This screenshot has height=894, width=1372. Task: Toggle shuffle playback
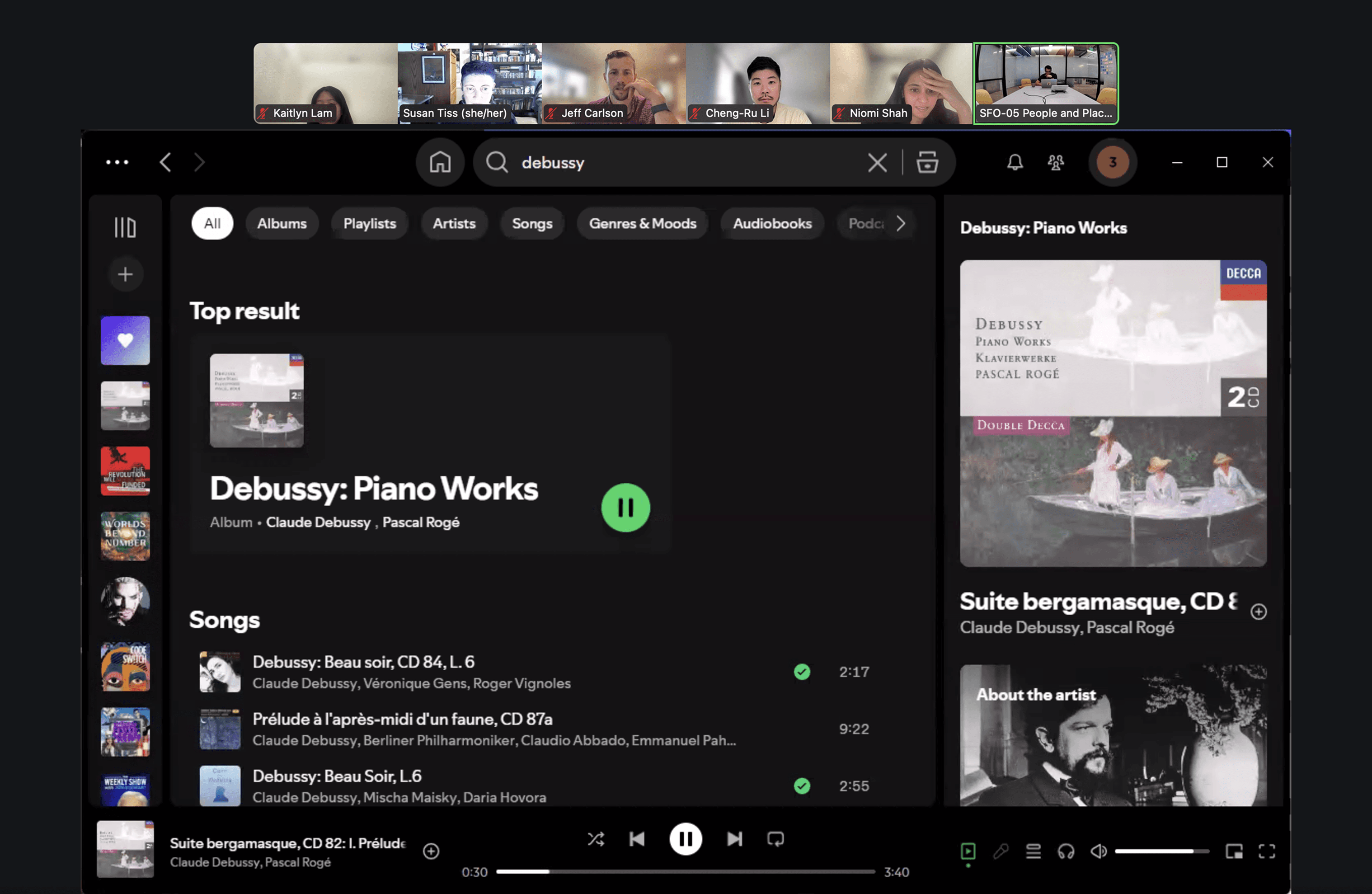pyautogui.click(x=596, y=839)
